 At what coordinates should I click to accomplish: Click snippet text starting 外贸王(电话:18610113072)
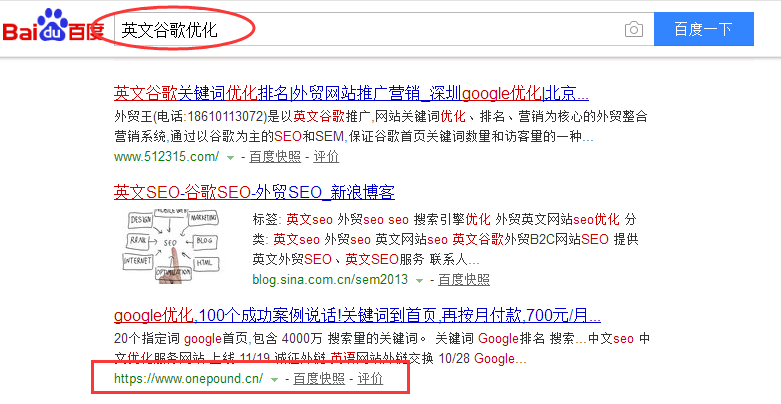coord(381,127)
